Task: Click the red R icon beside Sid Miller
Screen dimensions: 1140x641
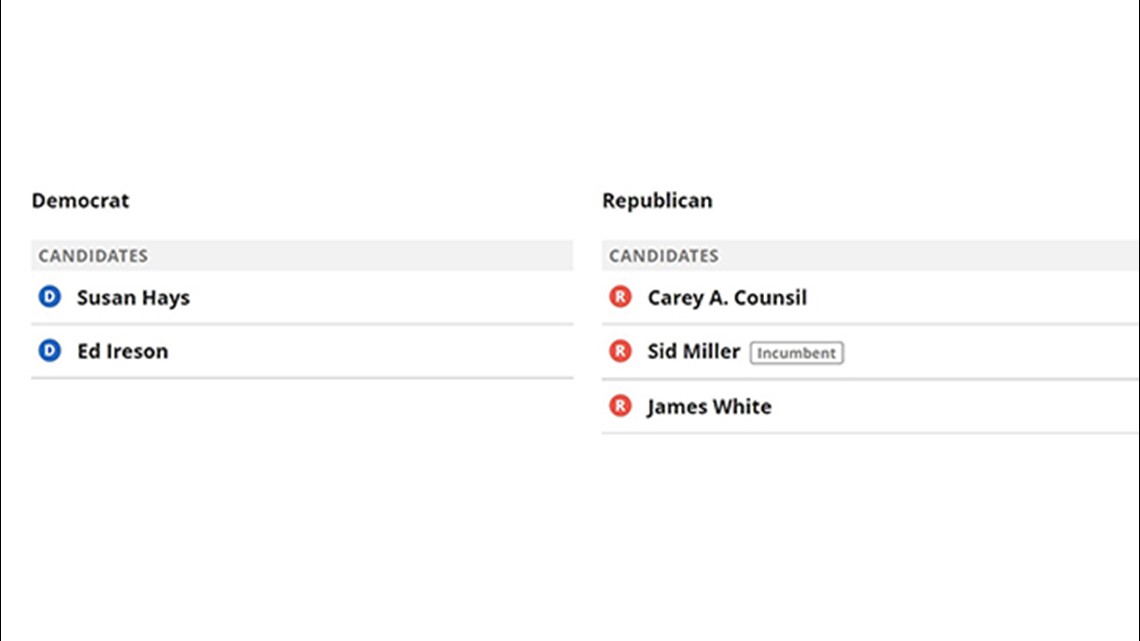Action: (x=620, y=351)
